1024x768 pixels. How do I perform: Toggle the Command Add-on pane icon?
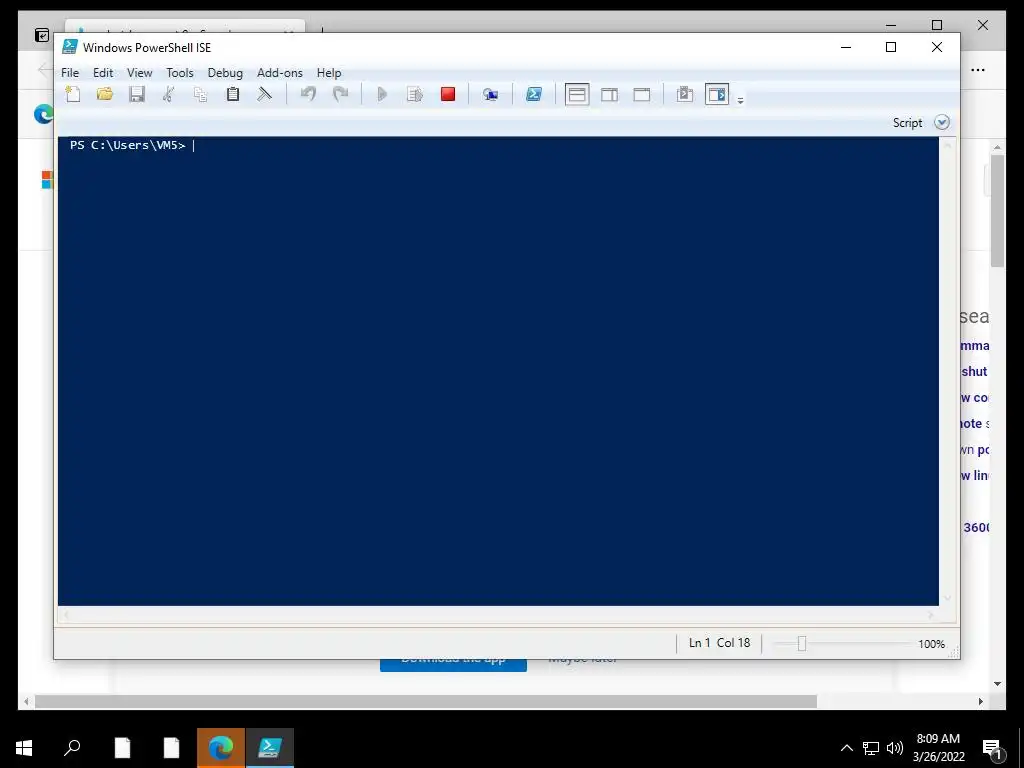(717, 95)
